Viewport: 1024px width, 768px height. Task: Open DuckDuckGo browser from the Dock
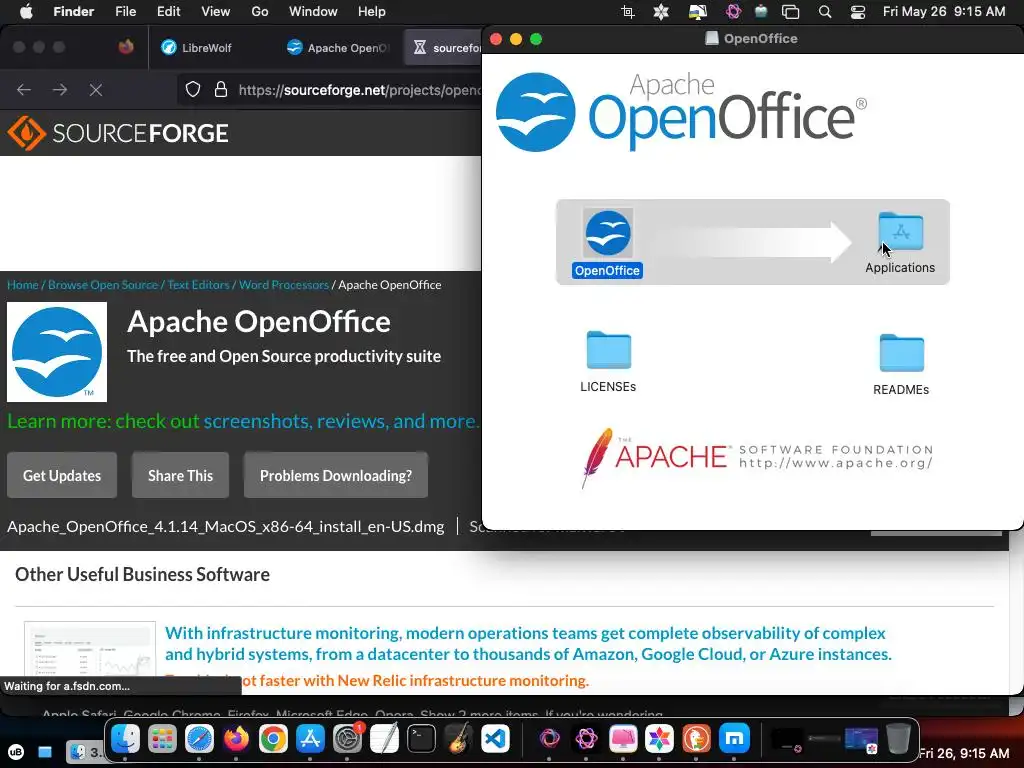[x=696, y=739]
